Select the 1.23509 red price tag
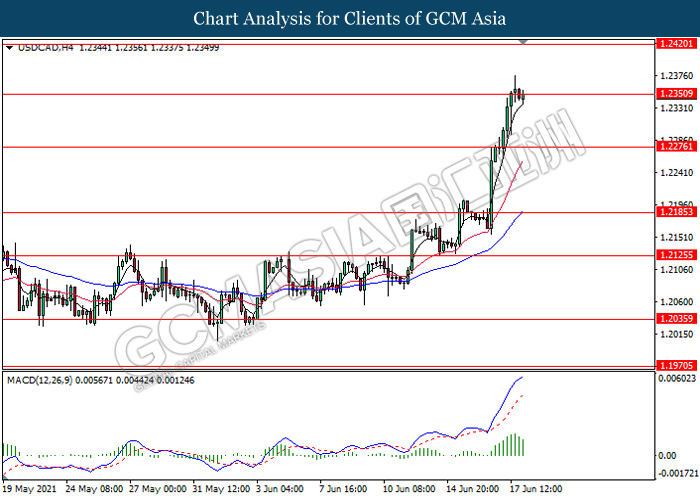Screen dimensions: 700x500 [x=672, y=94]
